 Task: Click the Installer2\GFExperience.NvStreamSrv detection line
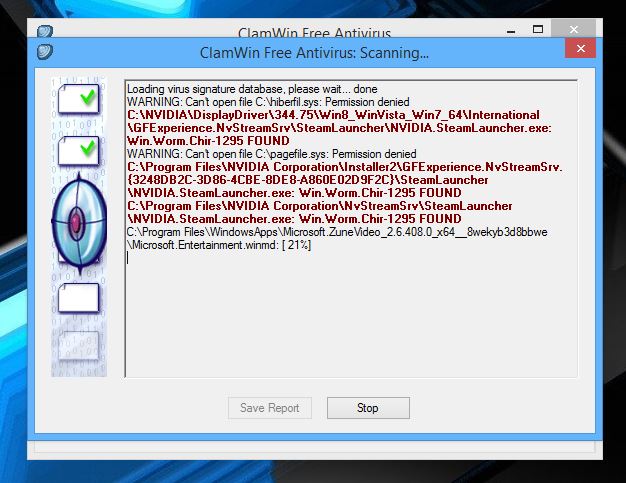(345, 167)
